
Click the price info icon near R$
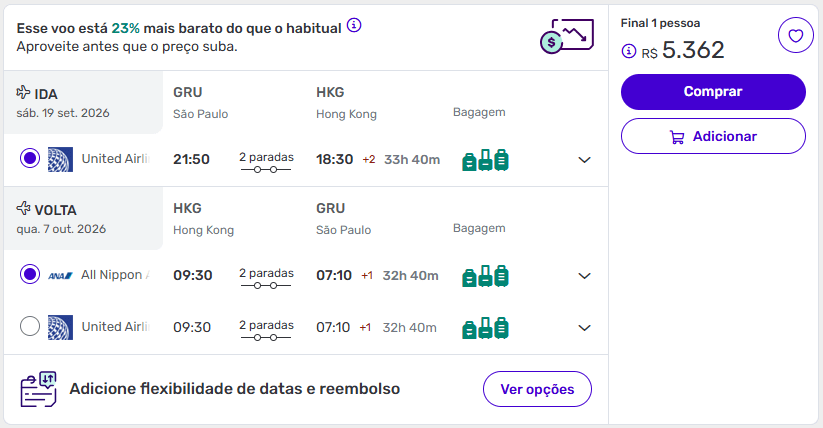(x=629, y=50)
